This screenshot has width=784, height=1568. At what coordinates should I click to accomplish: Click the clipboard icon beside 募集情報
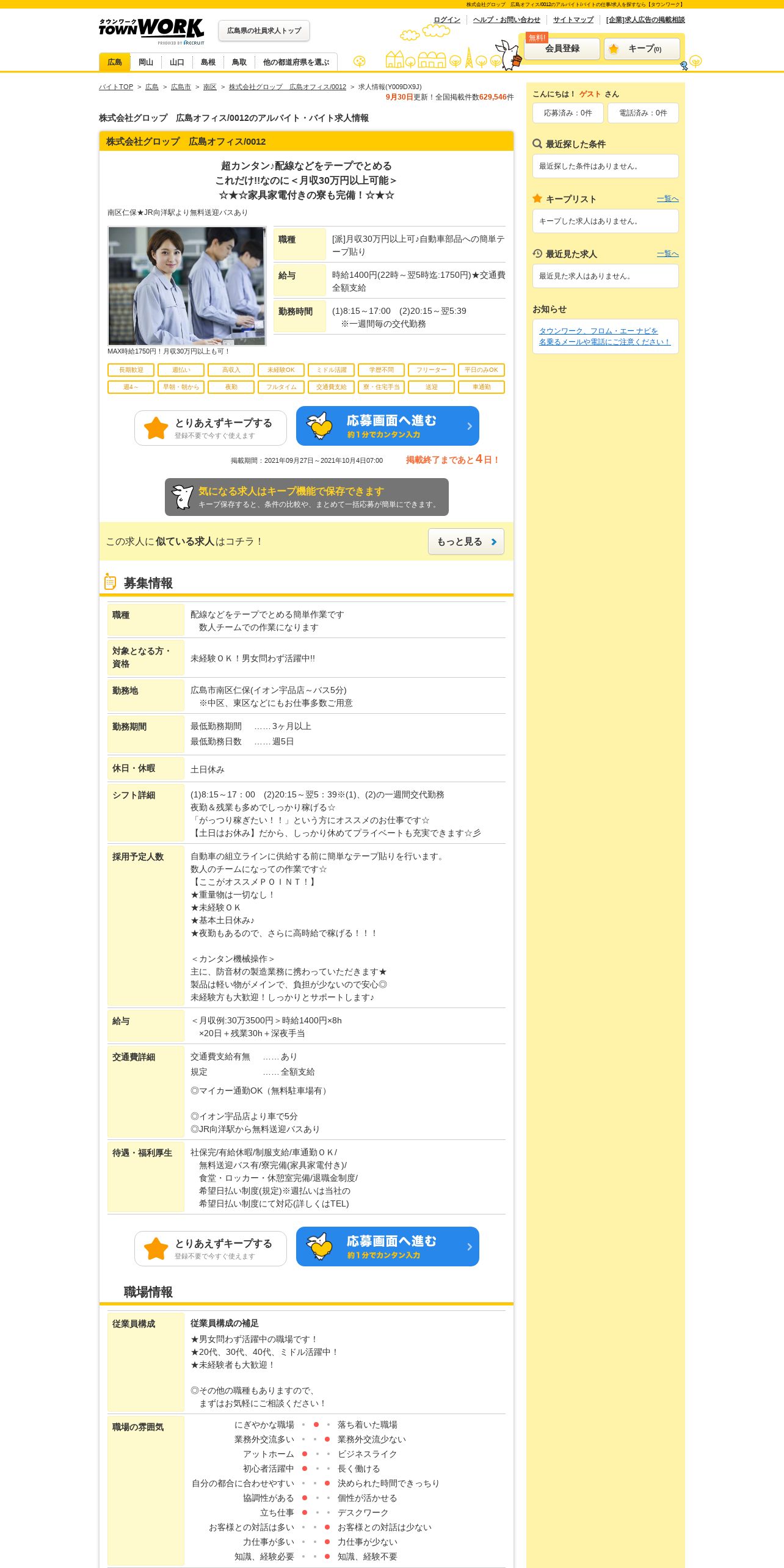coord(110,582)
